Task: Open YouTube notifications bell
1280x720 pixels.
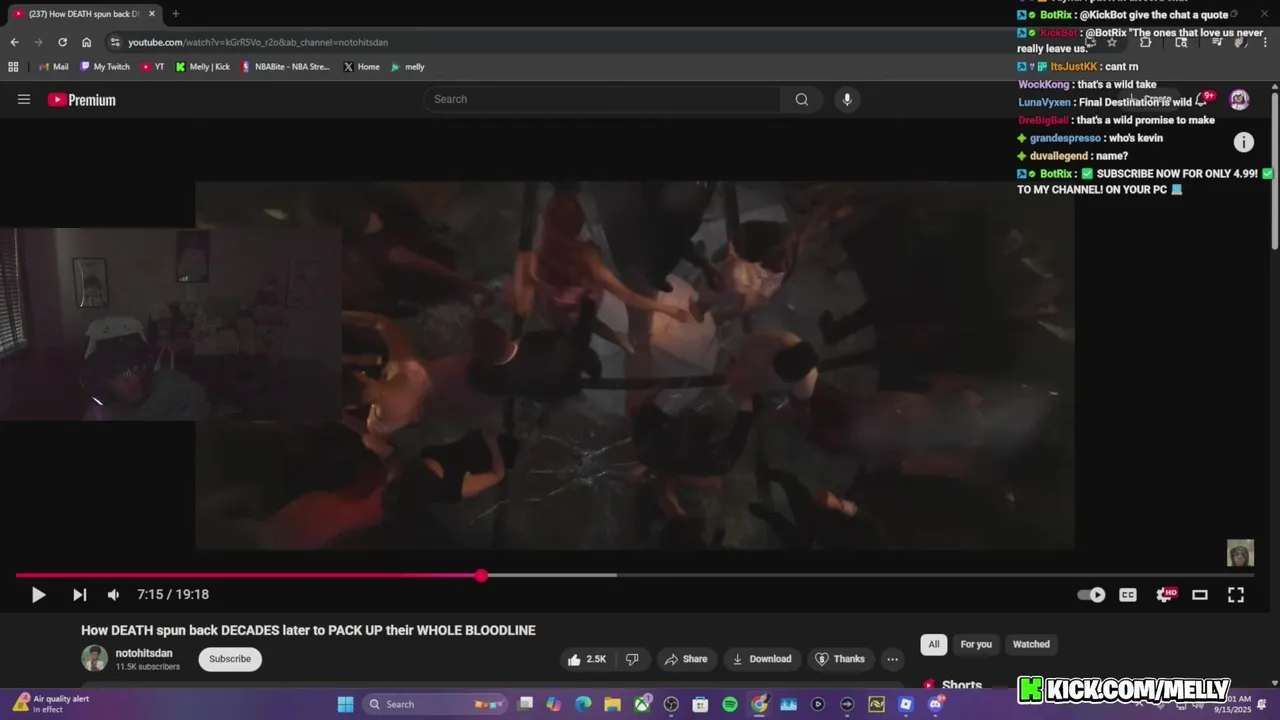Action: click(x=1203, y=100)
